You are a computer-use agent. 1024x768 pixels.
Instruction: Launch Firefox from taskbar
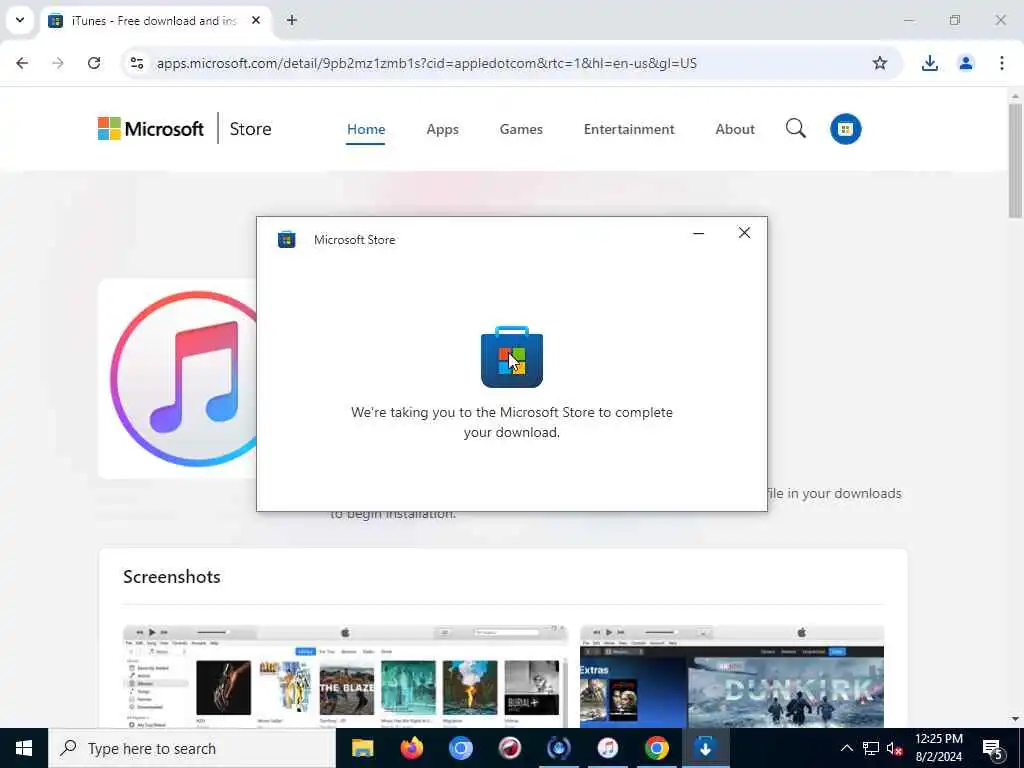coord(411,748)
